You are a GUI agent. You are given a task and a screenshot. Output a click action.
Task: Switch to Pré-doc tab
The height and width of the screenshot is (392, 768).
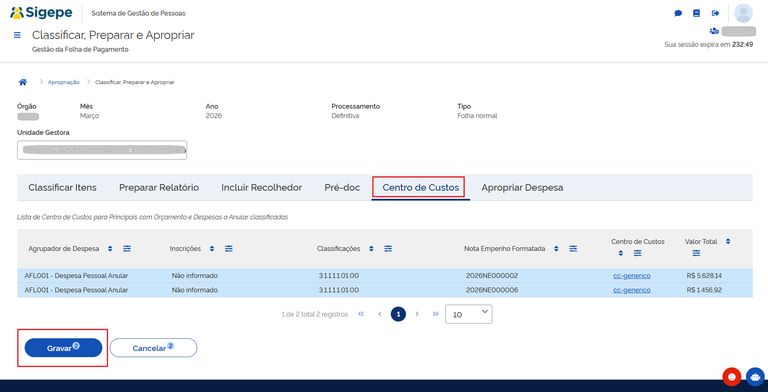coord(342,188)
